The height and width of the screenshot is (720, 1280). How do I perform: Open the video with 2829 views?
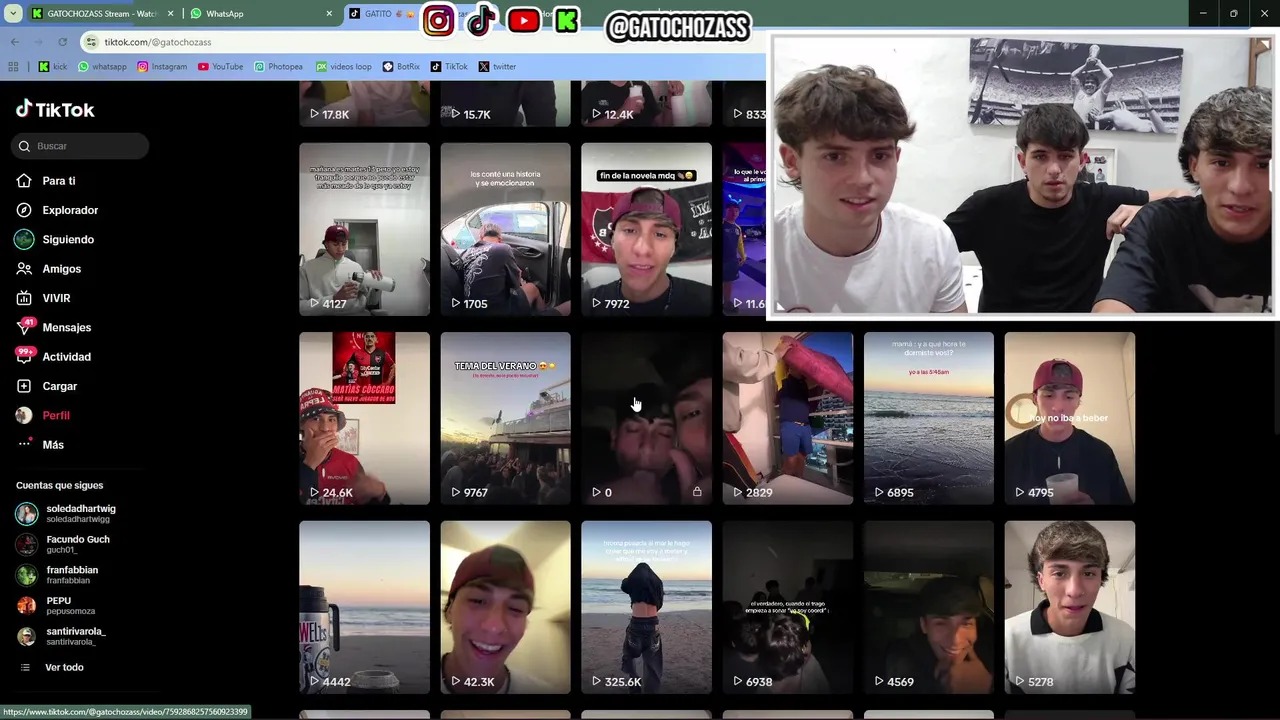tap(788, 418)
